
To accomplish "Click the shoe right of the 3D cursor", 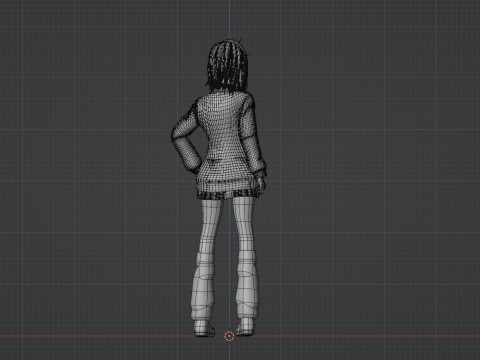I will [246, 326].
